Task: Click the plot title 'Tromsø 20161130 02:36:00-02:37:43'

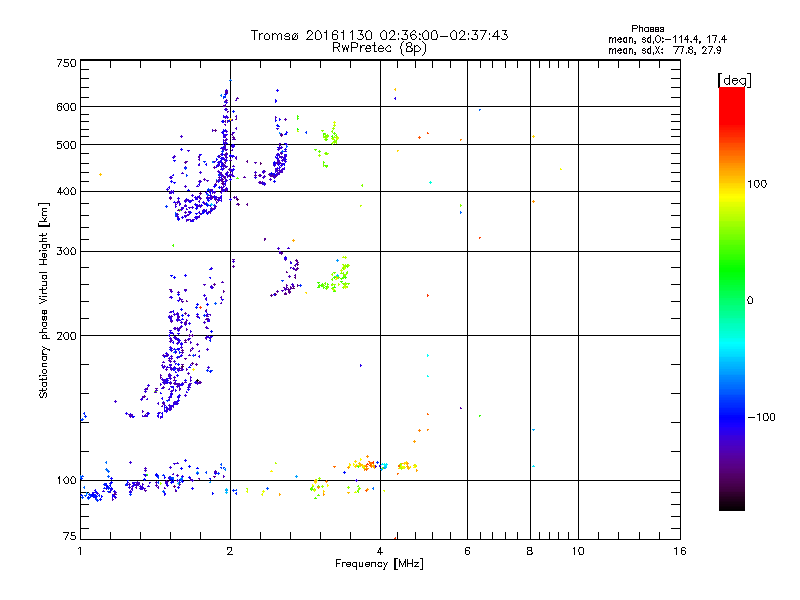Action: coord(379,35)
